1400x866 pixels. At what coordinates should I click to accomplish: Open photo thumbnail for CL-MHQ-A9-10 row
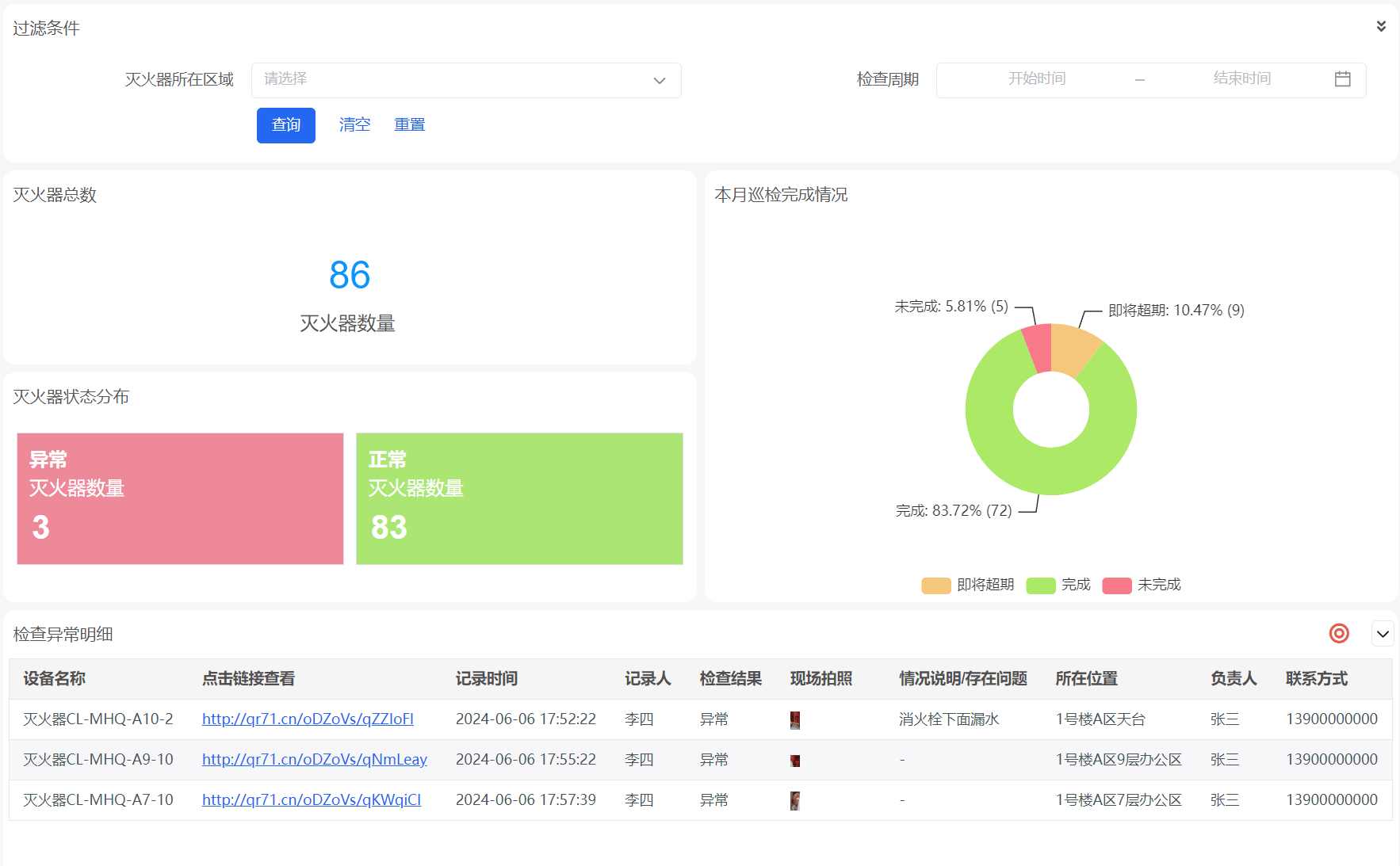tap(795, 761)
